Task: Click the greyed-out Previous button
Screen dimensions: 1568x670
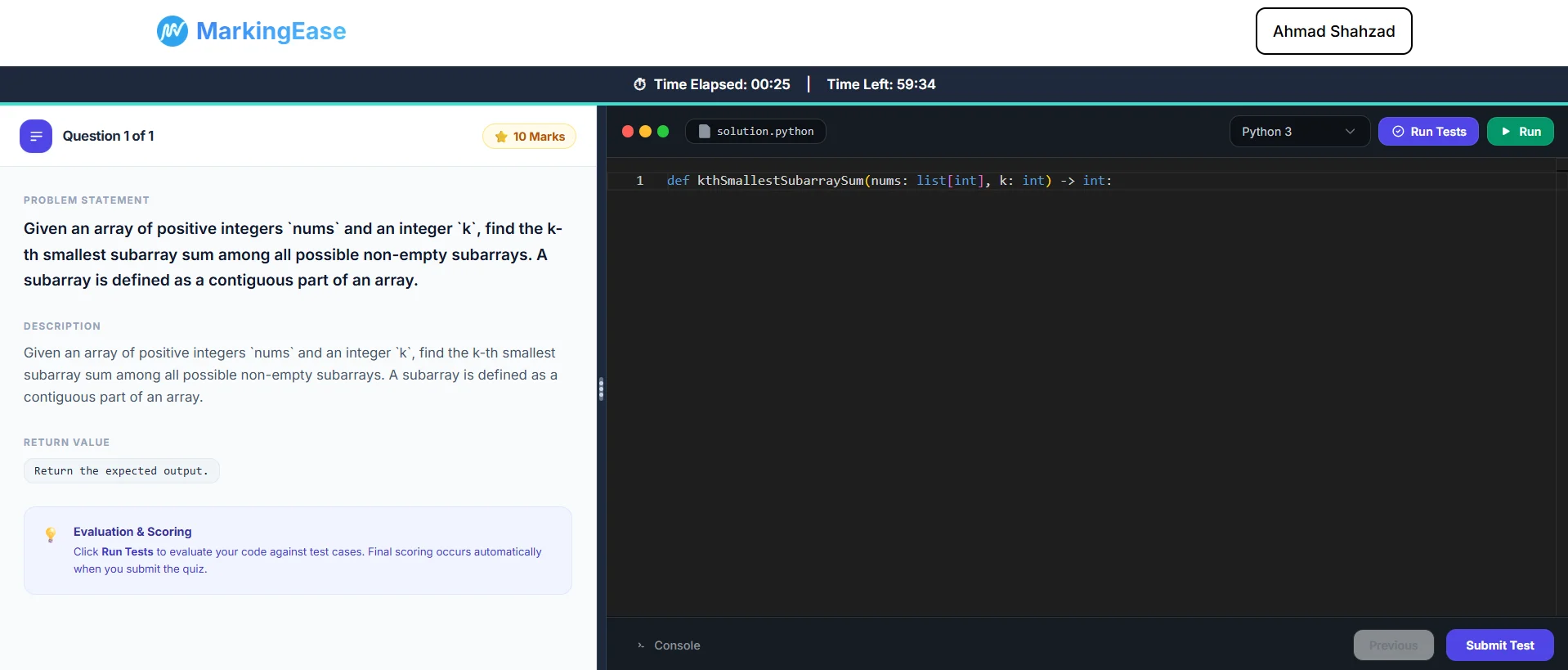Action: [1393, 645]
